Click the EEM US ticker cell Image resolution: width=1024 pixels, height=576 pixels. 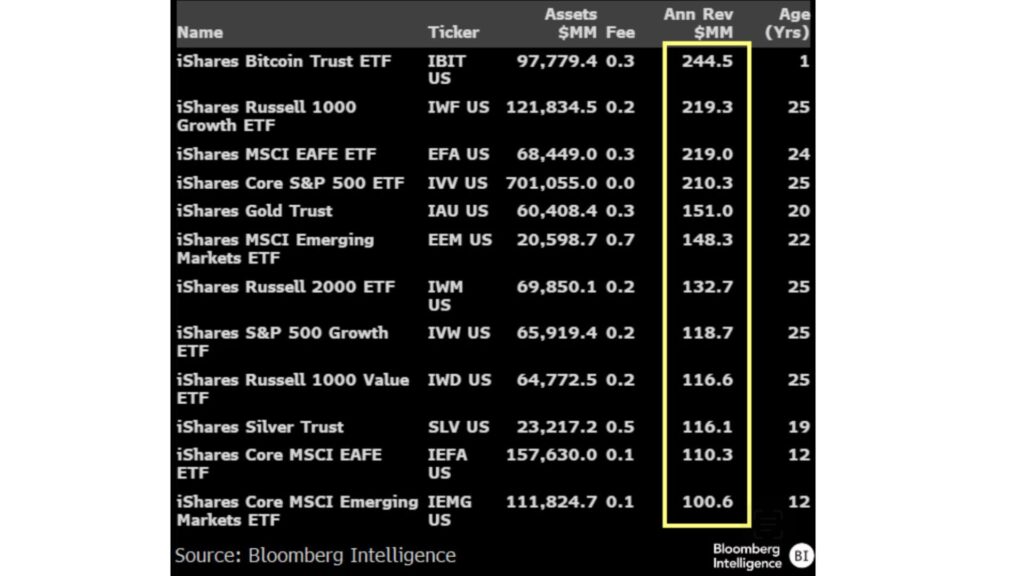[460, 240]
